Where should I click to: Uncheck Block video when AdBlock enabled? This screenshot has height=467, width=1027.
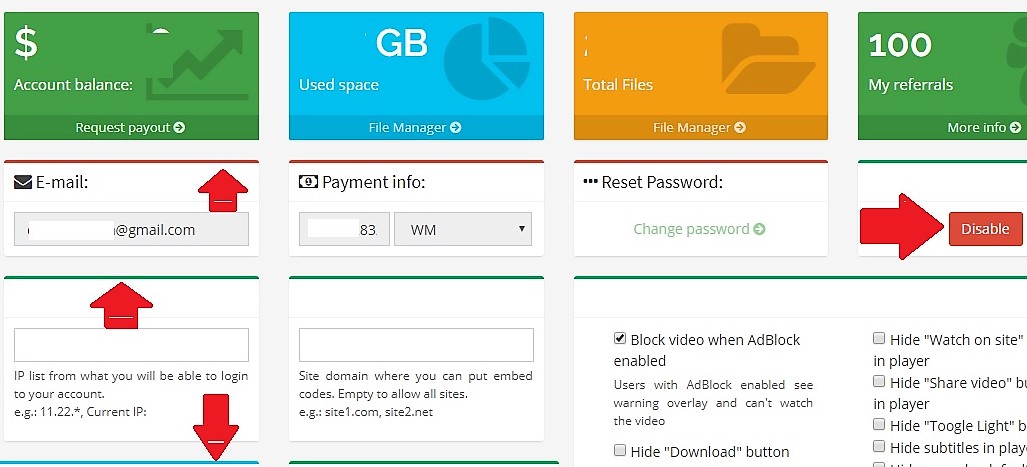[x=620, y=339]
